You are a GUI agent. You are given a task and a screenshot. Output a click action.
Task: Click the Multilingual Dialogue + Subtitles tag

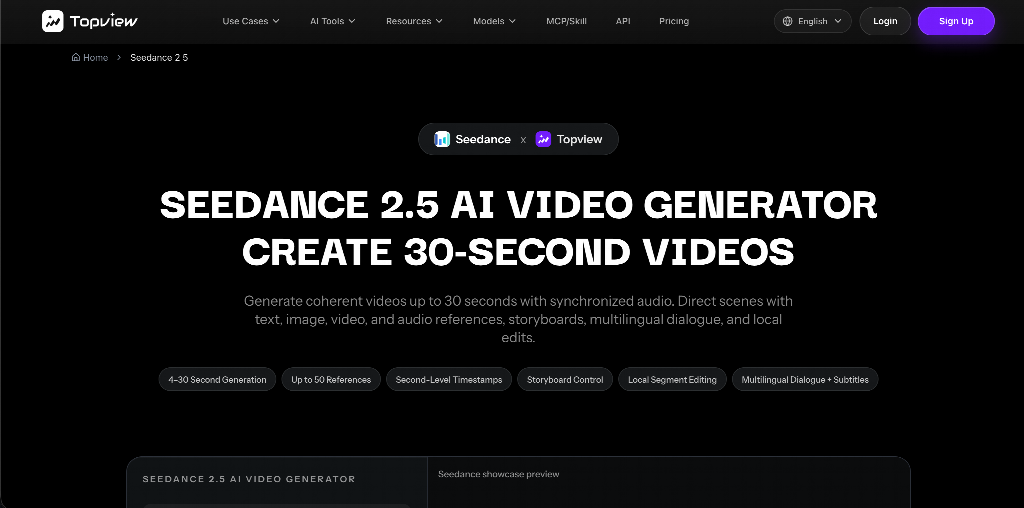[x=805, y=379]
